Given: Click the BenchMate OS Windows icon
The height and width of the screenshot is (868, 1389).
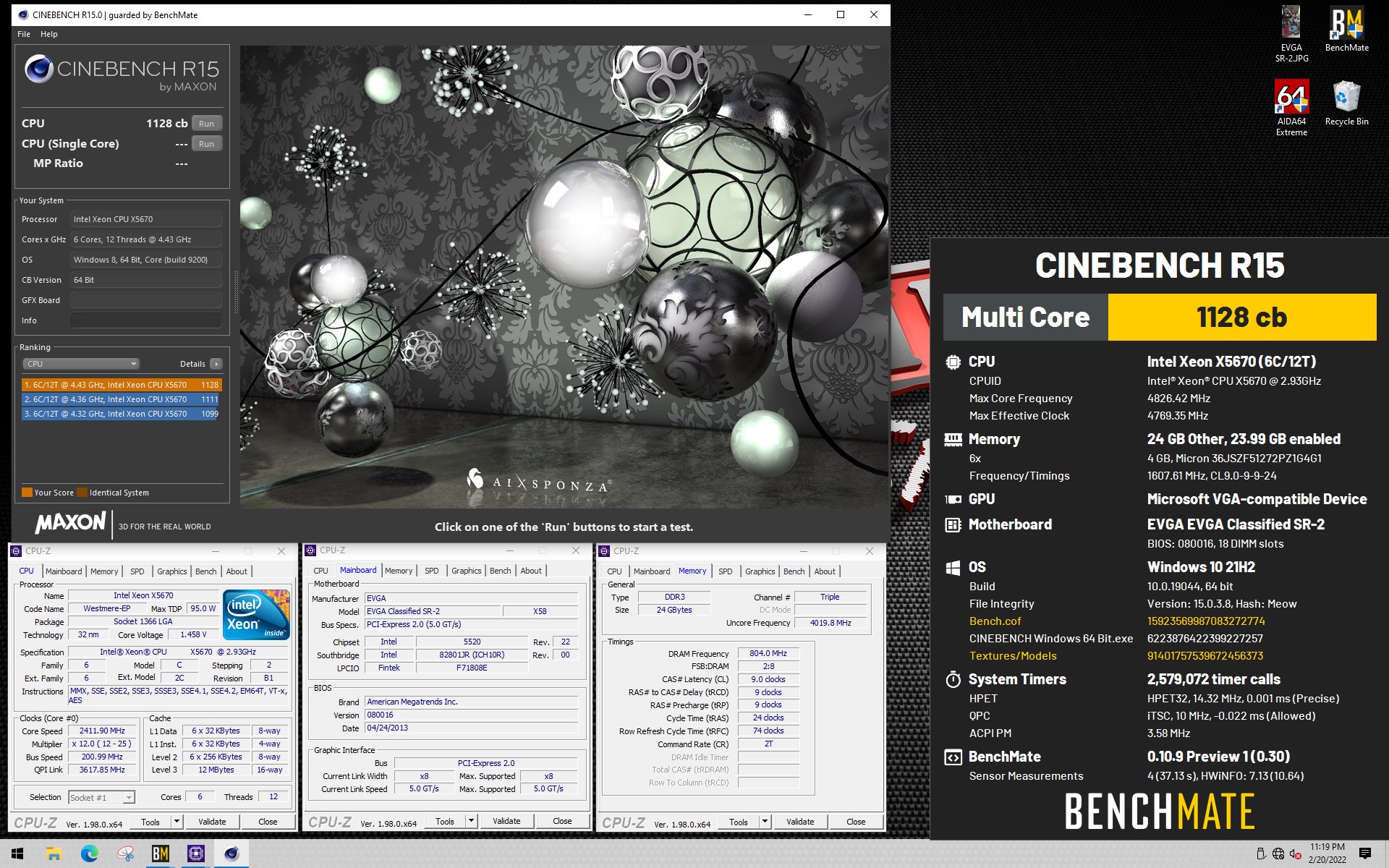Looking at the screenshot, I should pyautogui.click(x=953, y=567).
